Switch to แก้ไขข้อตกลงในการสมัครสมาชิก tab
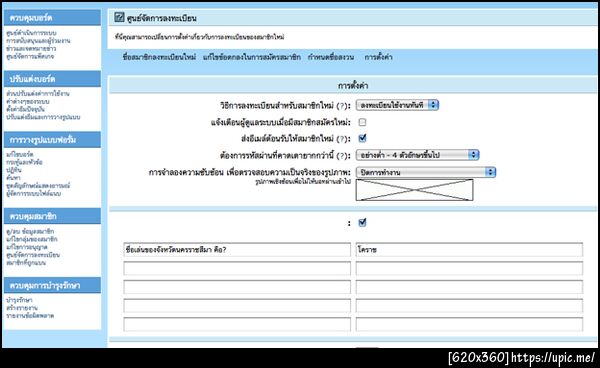Viewport: 600px width, 368px height. [252, 57]
